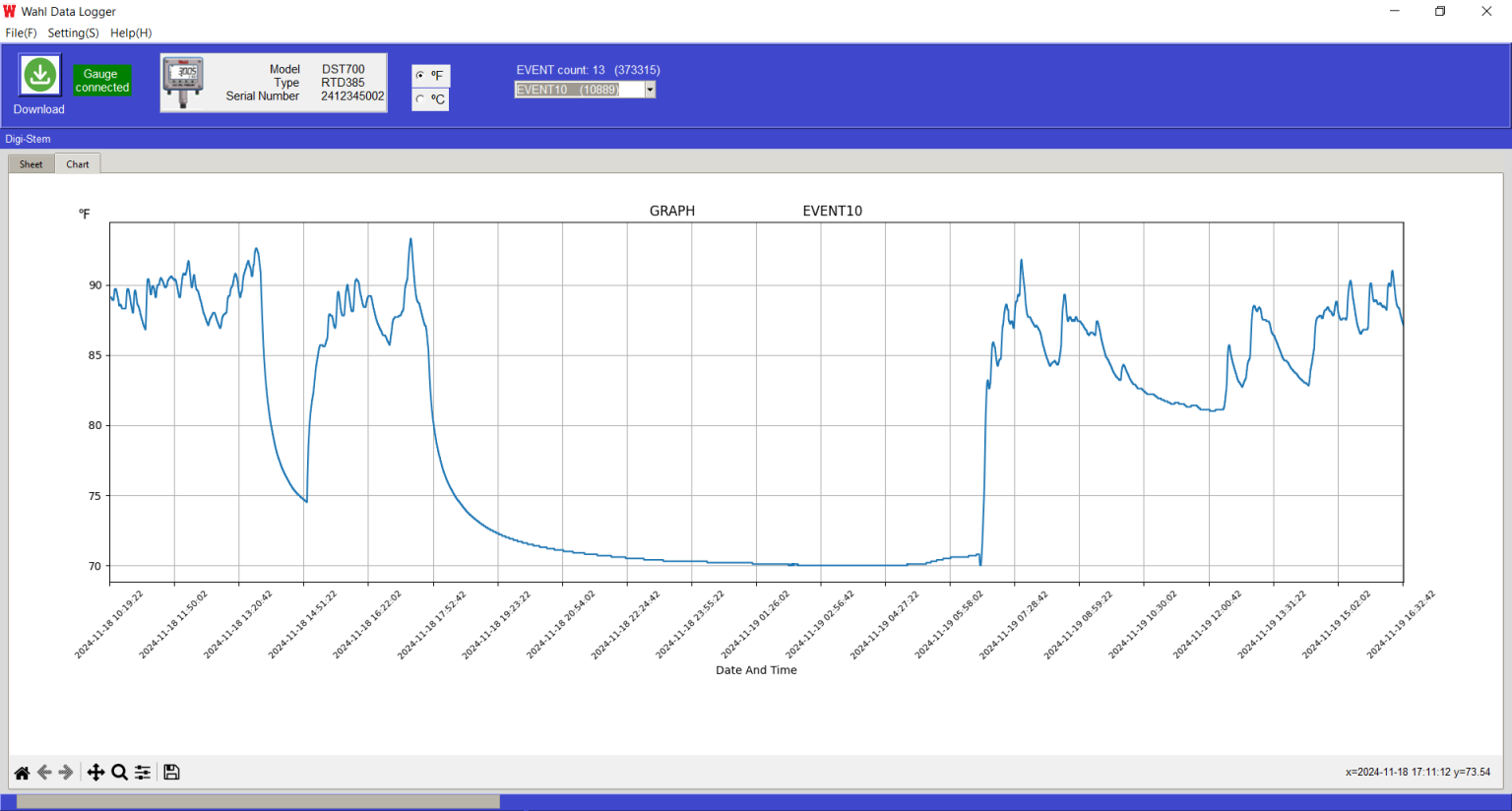Open the subplot configuration sliders icon
1512x811 pixels.
point(142,773)
